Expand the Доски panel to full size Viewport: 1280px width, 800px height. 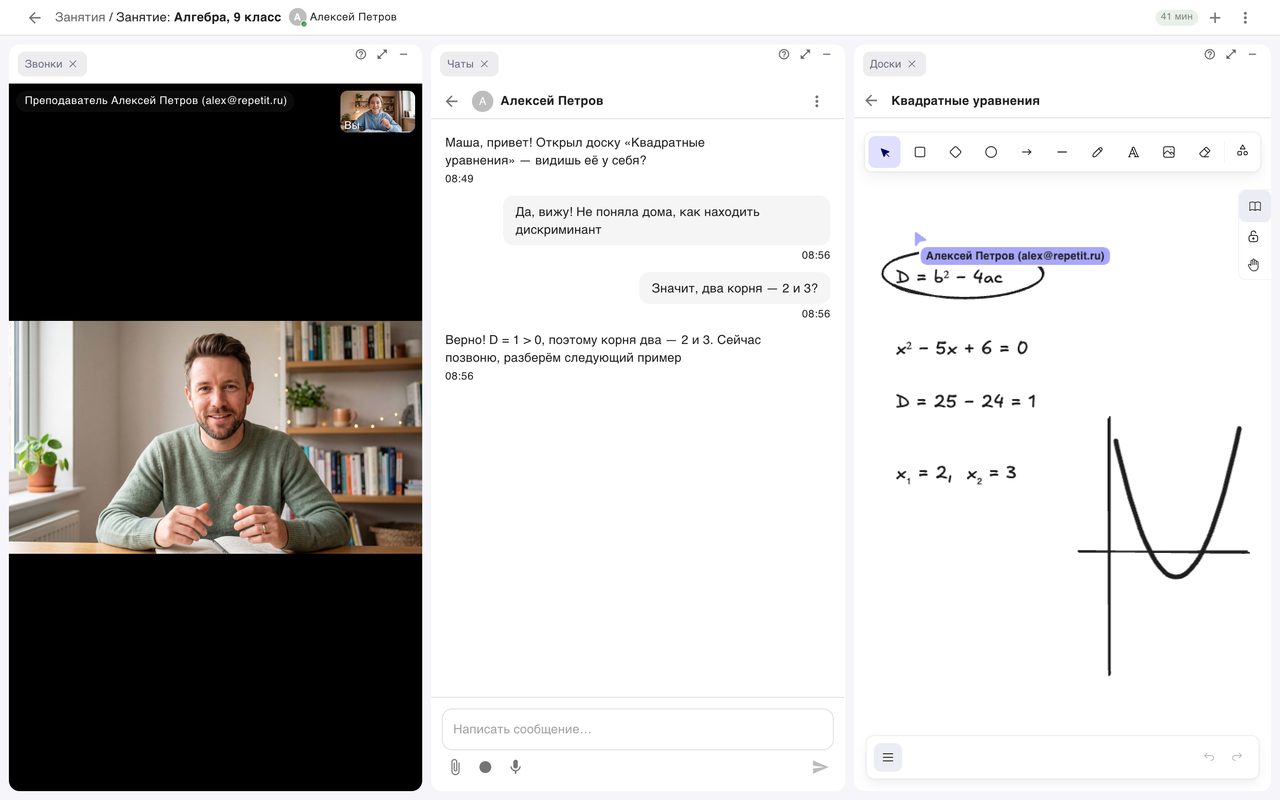[1231, 54]
